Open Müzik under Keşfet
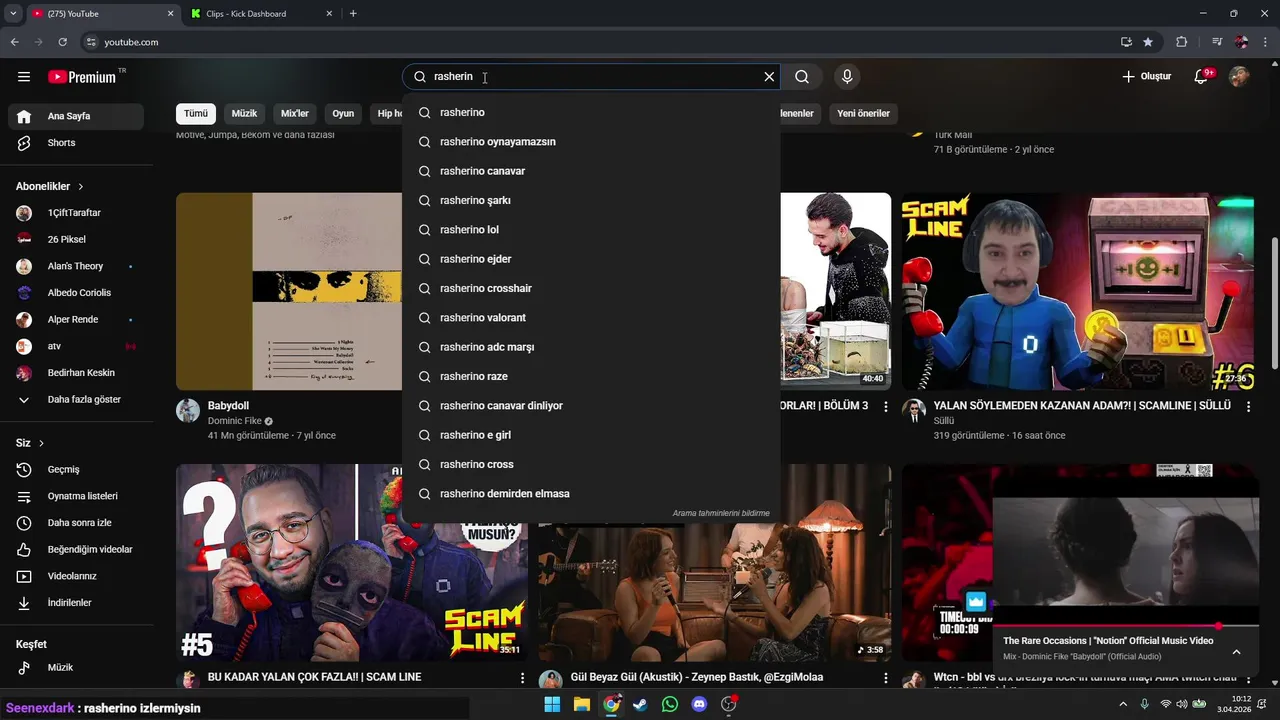This screenshot has width=1280, height=720. click(x=76, y=667)
